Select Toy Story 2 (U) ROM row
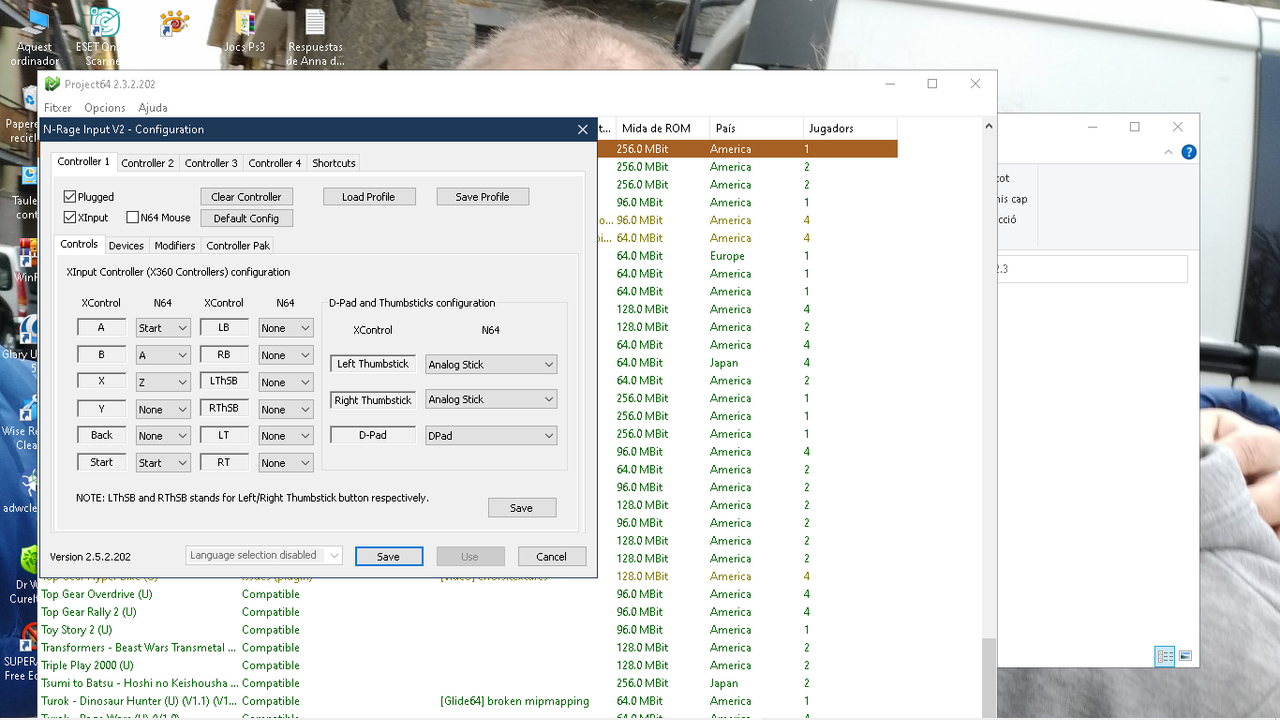 tap(468, 630)
